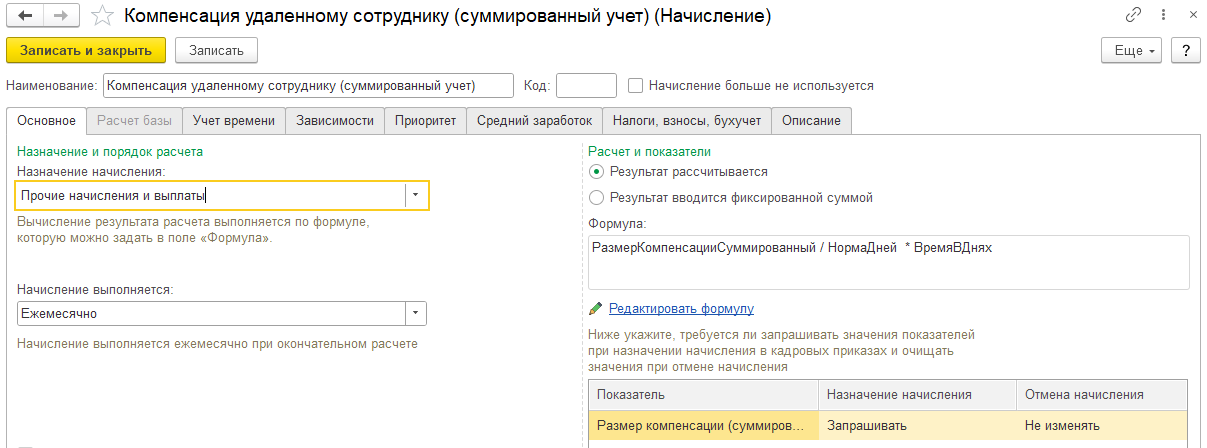This screenshot has height=448, width=1207.
Task: Switch to the 'Учет времени' tab
Action: (x=233, y=121)
